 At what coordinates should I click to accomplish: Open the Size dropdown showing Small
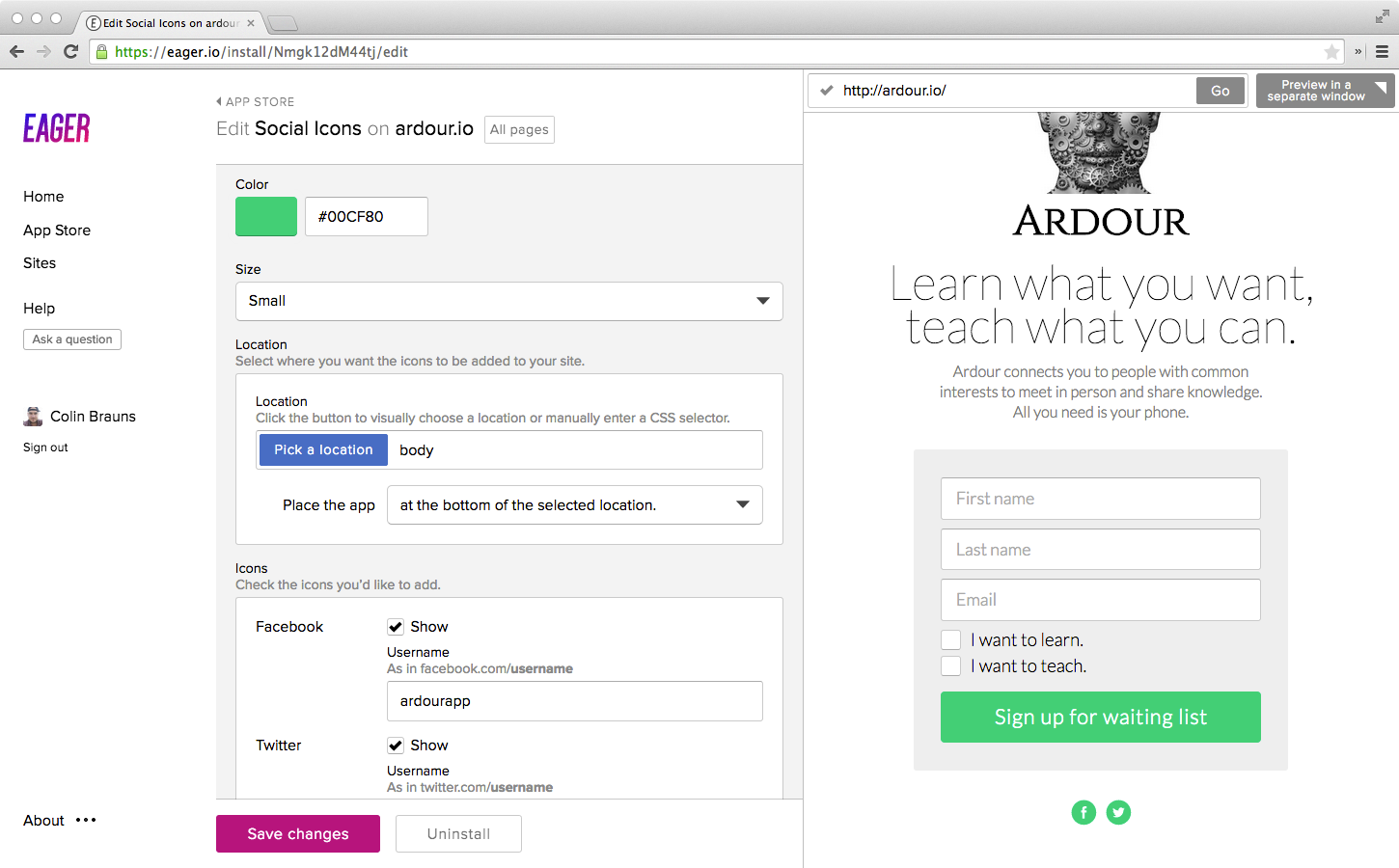click(509, 301)
